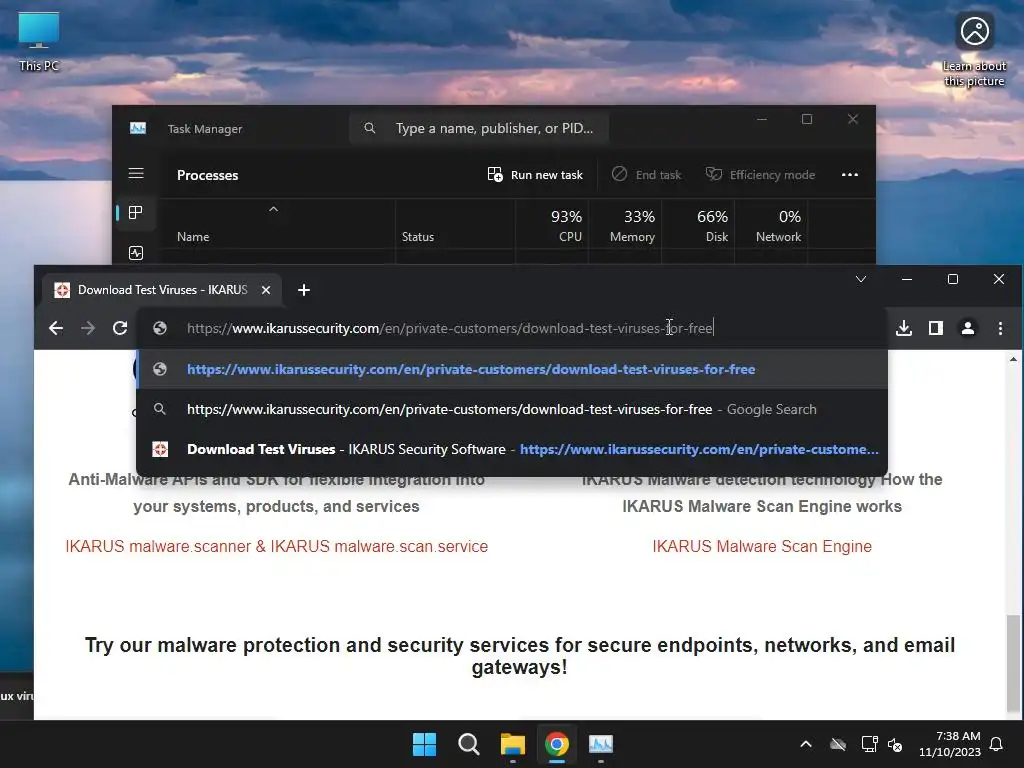
Task: Close the Download Test Viruses tab
Action: [266, 290]
